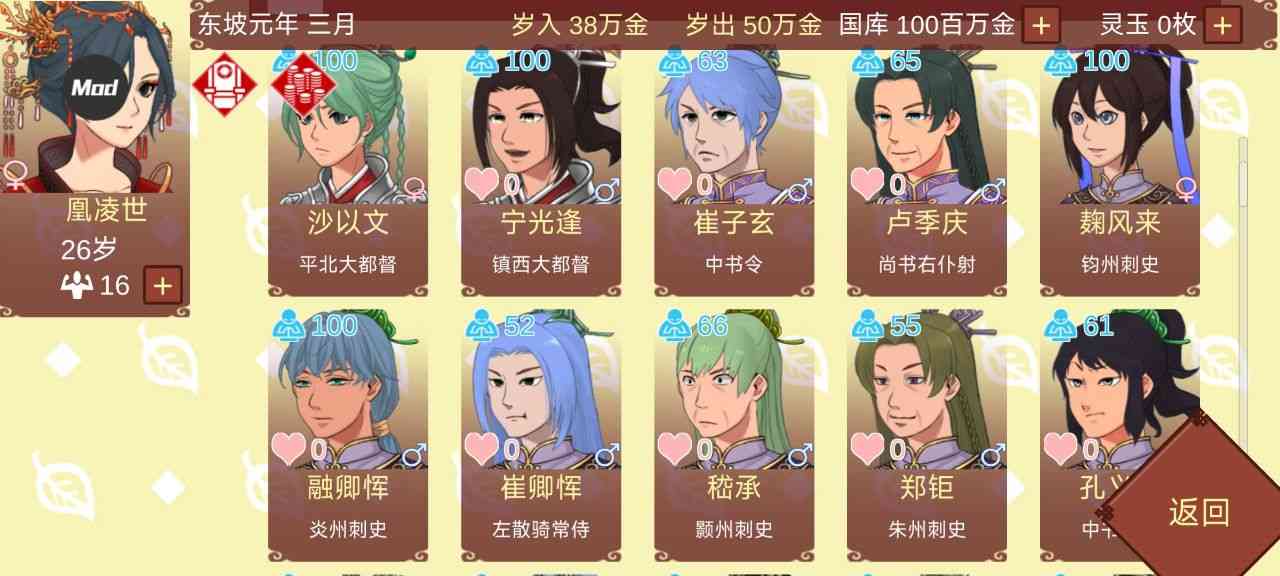Choose the 郑钜 朱州刺史 card
Image resolution: width=1280 pixels, height=576 pixels.
pyautogui.click(x=927, y=435)
